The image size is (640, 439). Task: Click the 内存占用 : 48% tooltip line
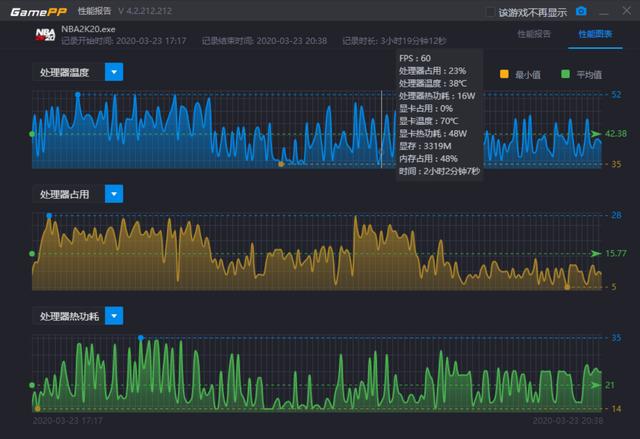pyautogui.click(x=428, y=159)
